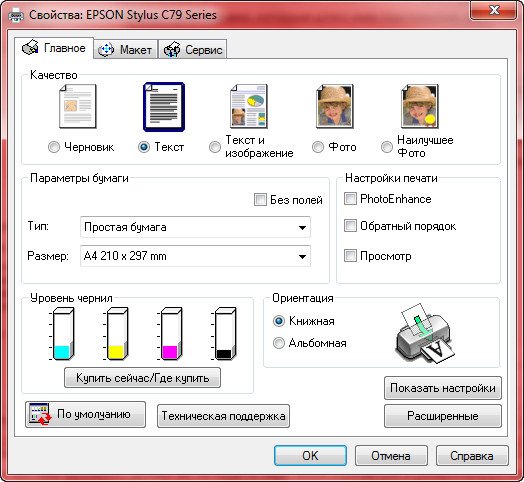Image resolution: width=524 pixels, height=482 pixels.
Task: Switch to the Макет tab
Action: (x=125, y=50)
